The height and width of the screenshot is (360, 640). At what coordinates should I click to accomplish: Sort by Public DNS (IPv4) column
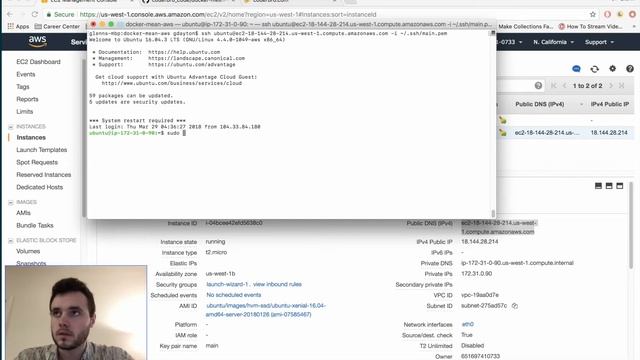point(539,104)
